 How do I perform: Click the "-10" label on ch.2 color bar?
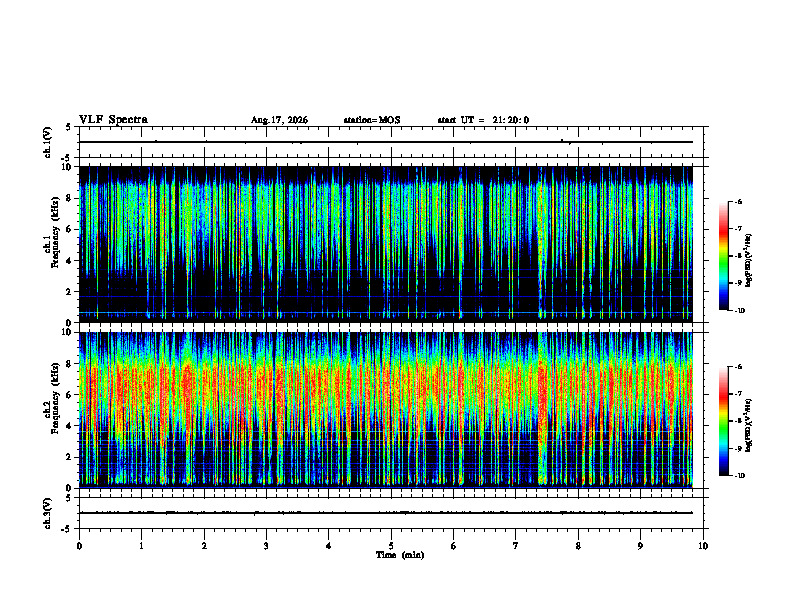[739, 476]
